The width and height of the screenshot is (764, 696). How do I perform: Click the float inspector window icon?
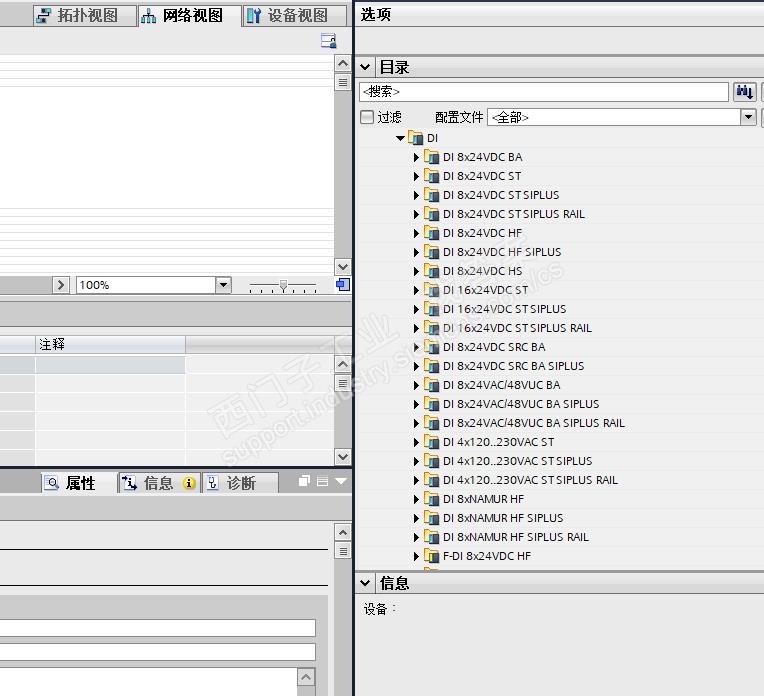pyautogui.click(x=304, y=481)
